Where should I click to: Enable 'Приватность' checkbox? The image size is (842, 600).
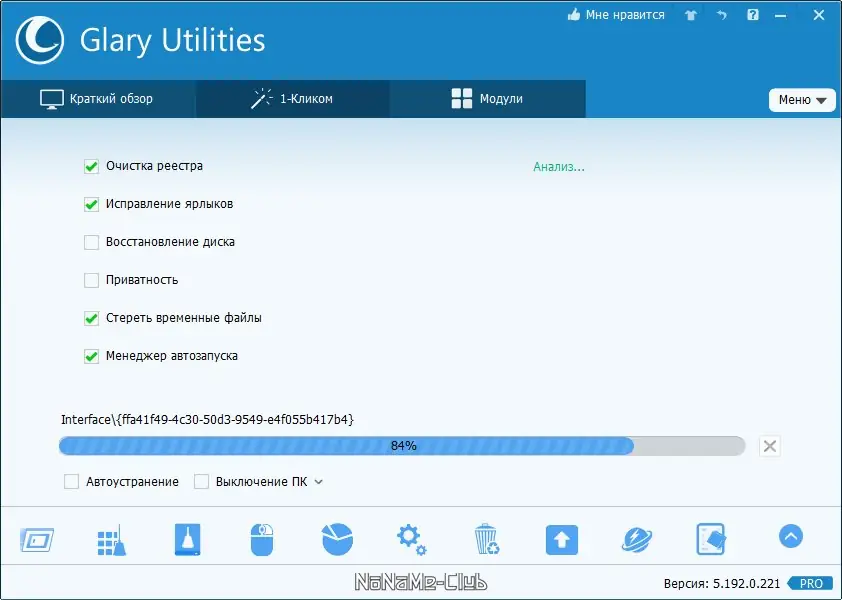click(91, 280)
